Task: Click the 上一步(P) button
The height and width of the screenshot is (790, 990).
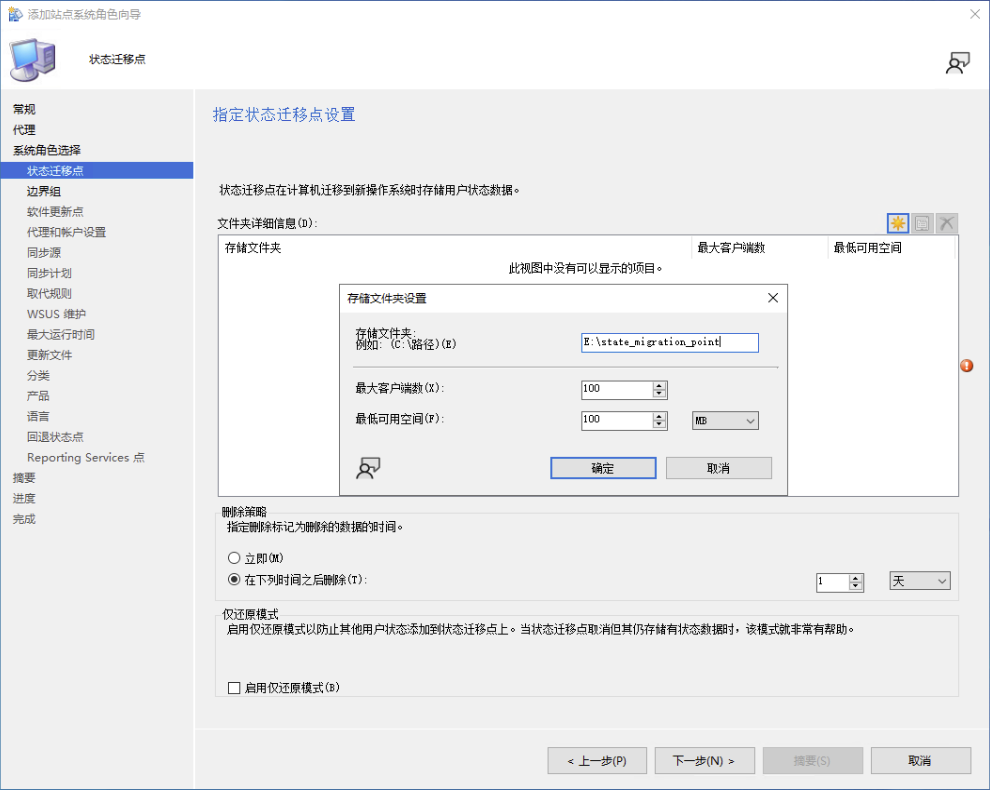Action: coord(597,761)
